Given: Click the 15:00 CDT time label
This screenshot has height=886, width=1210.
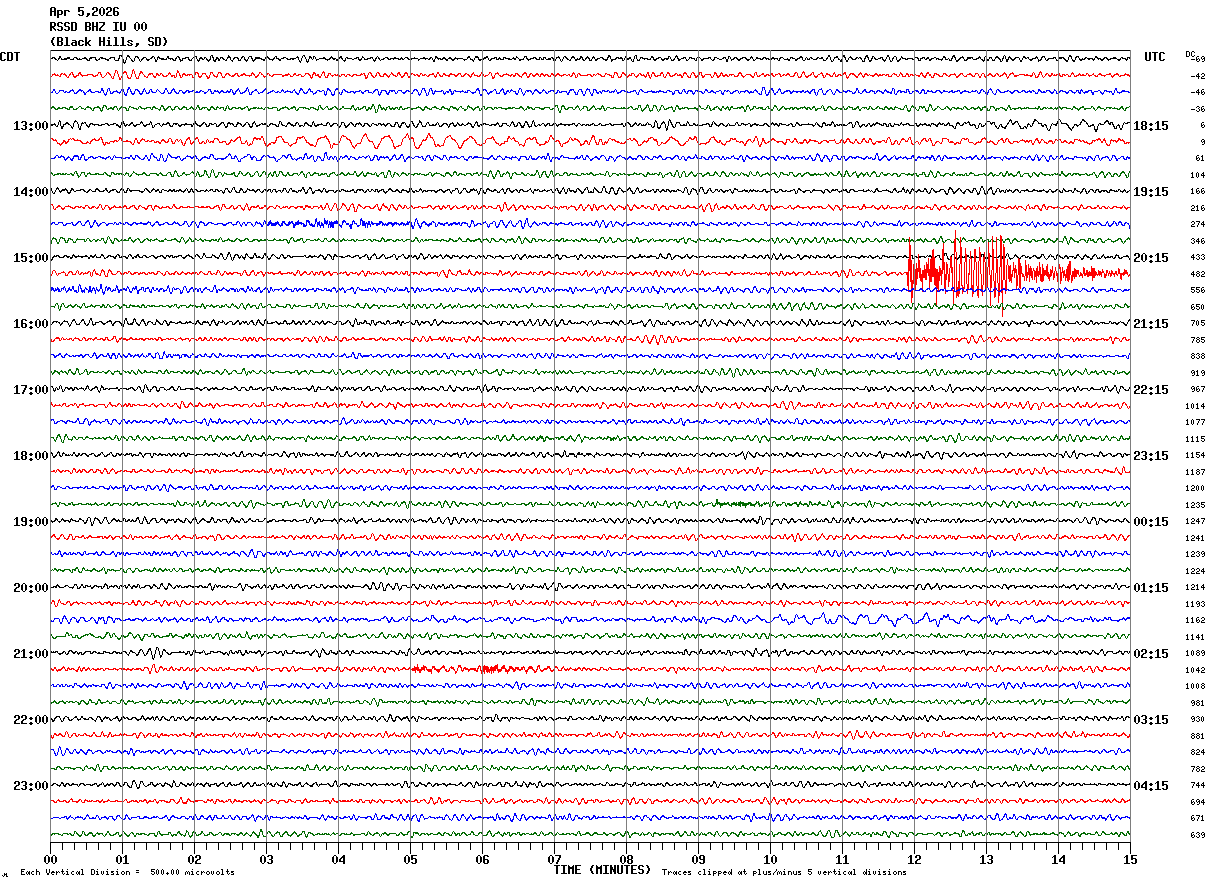Looking at the screenshot, I should click(x=31, y=258).
